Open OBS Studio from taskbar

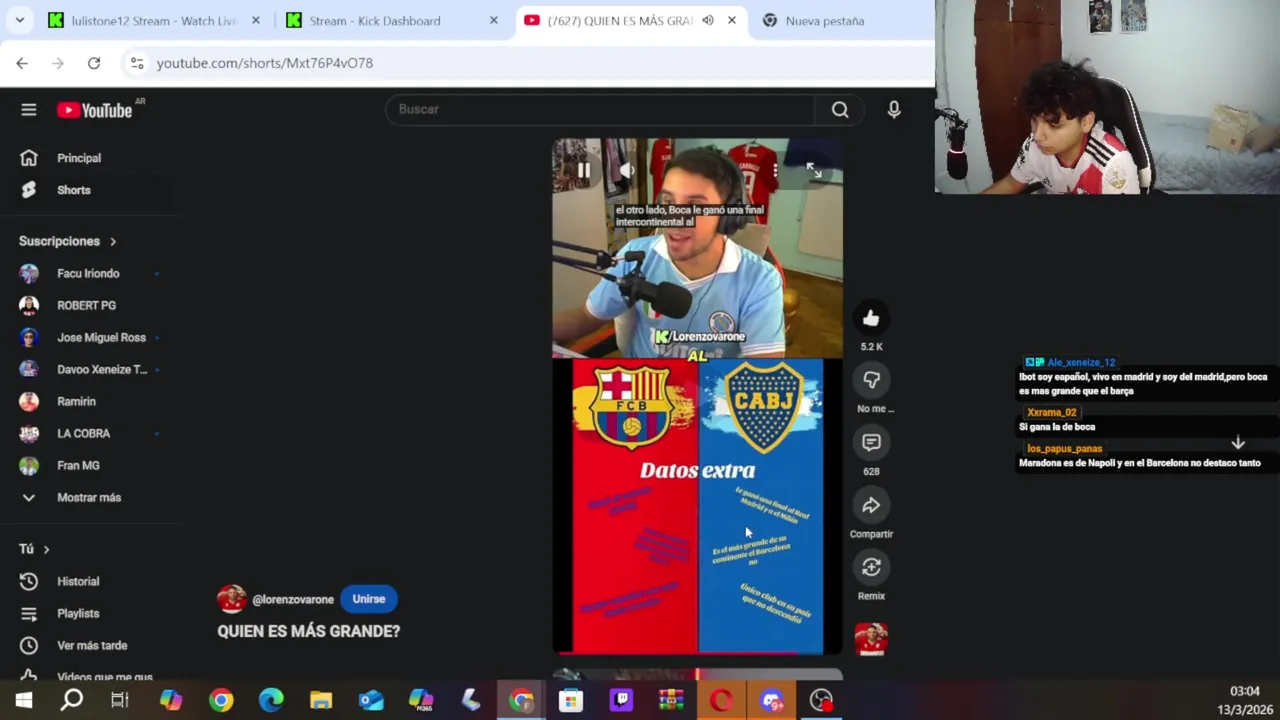pyautogui.click(x=821, y=700)
